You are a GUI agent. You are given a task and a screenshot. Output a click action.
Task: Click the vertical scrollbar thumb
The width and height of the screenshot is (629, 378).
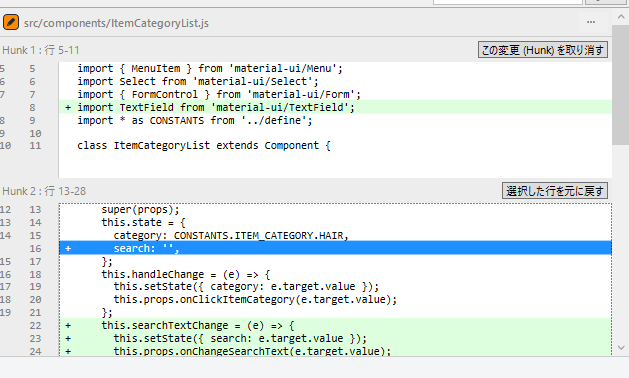621,85
